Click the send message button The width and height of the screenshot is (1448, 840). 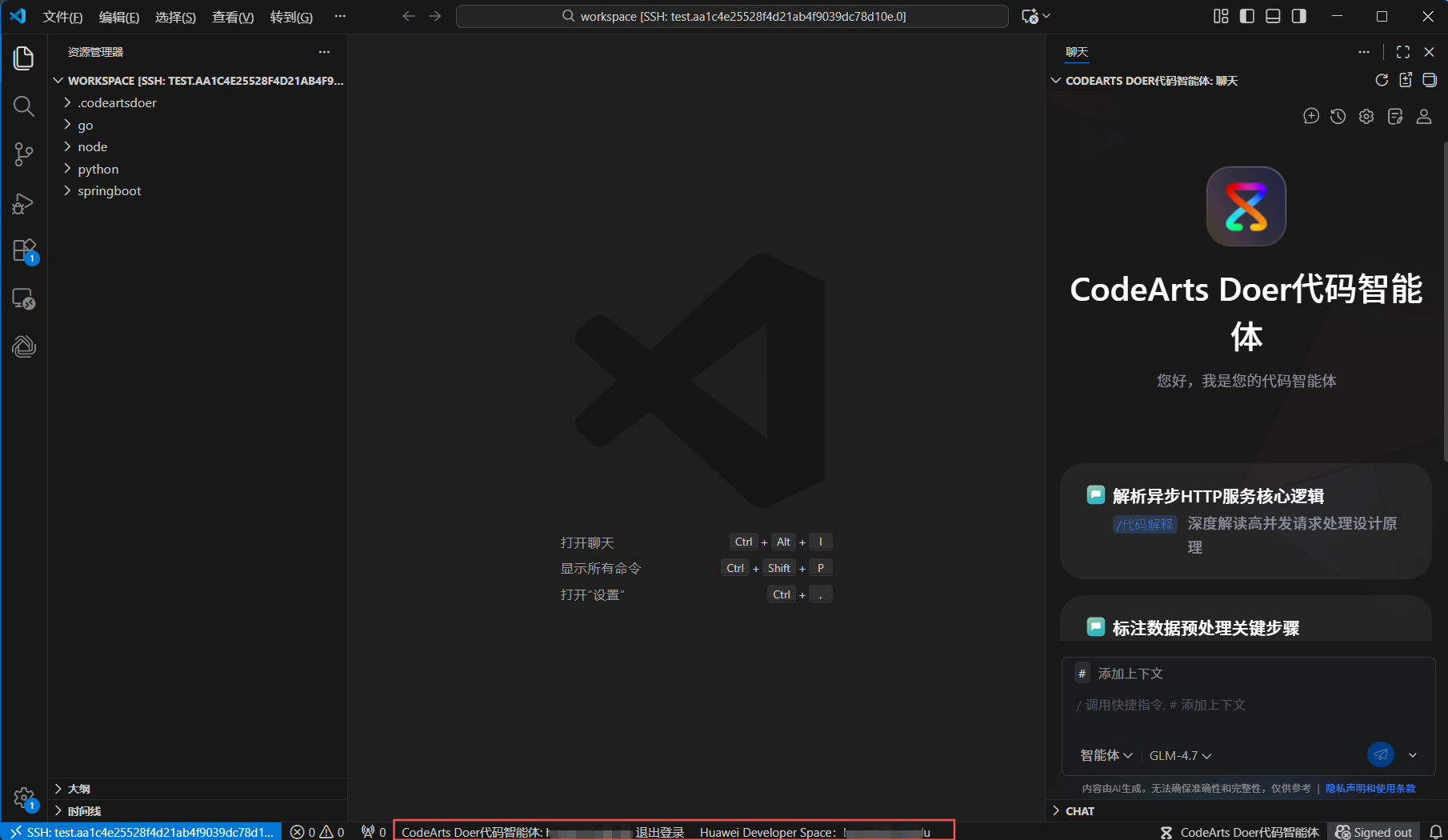coord(1381,754)
